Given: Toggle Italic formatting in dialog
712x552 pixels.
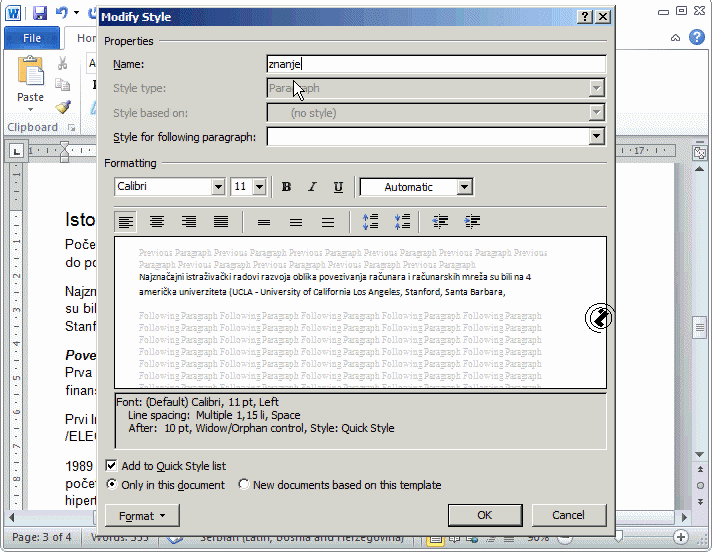Looking at the screenshot, I should coord(312,187).
